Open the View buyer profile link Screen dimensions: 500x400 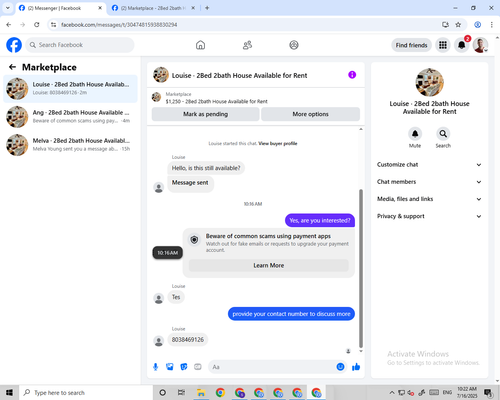(278, 144)
